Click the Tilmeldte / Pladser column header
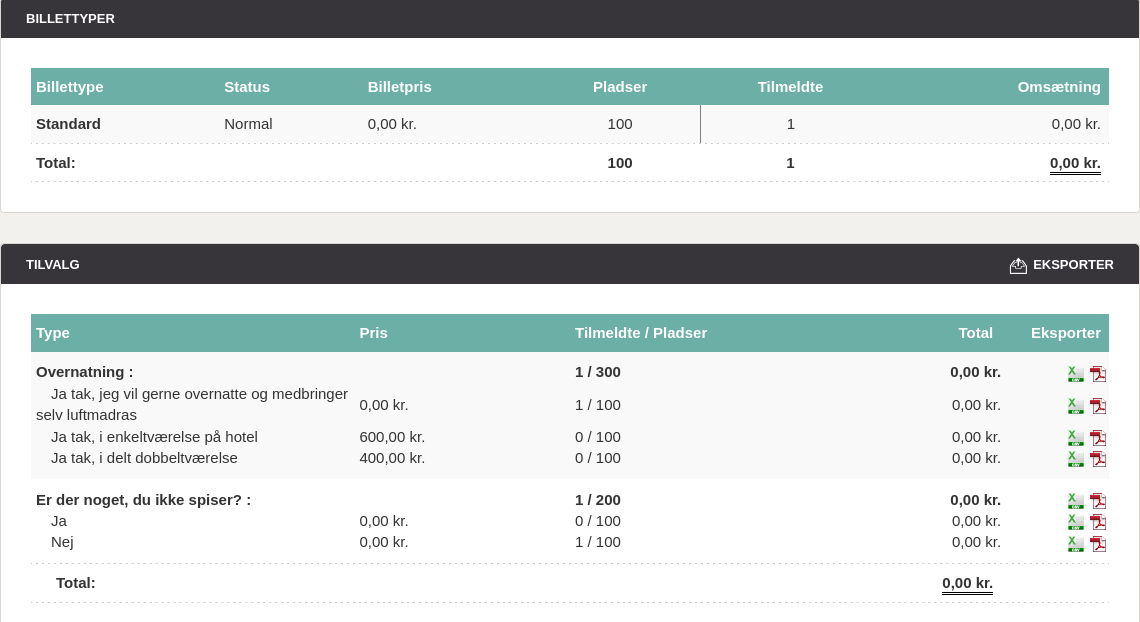Screen dimensions: 1140x622 coord(640,333)
